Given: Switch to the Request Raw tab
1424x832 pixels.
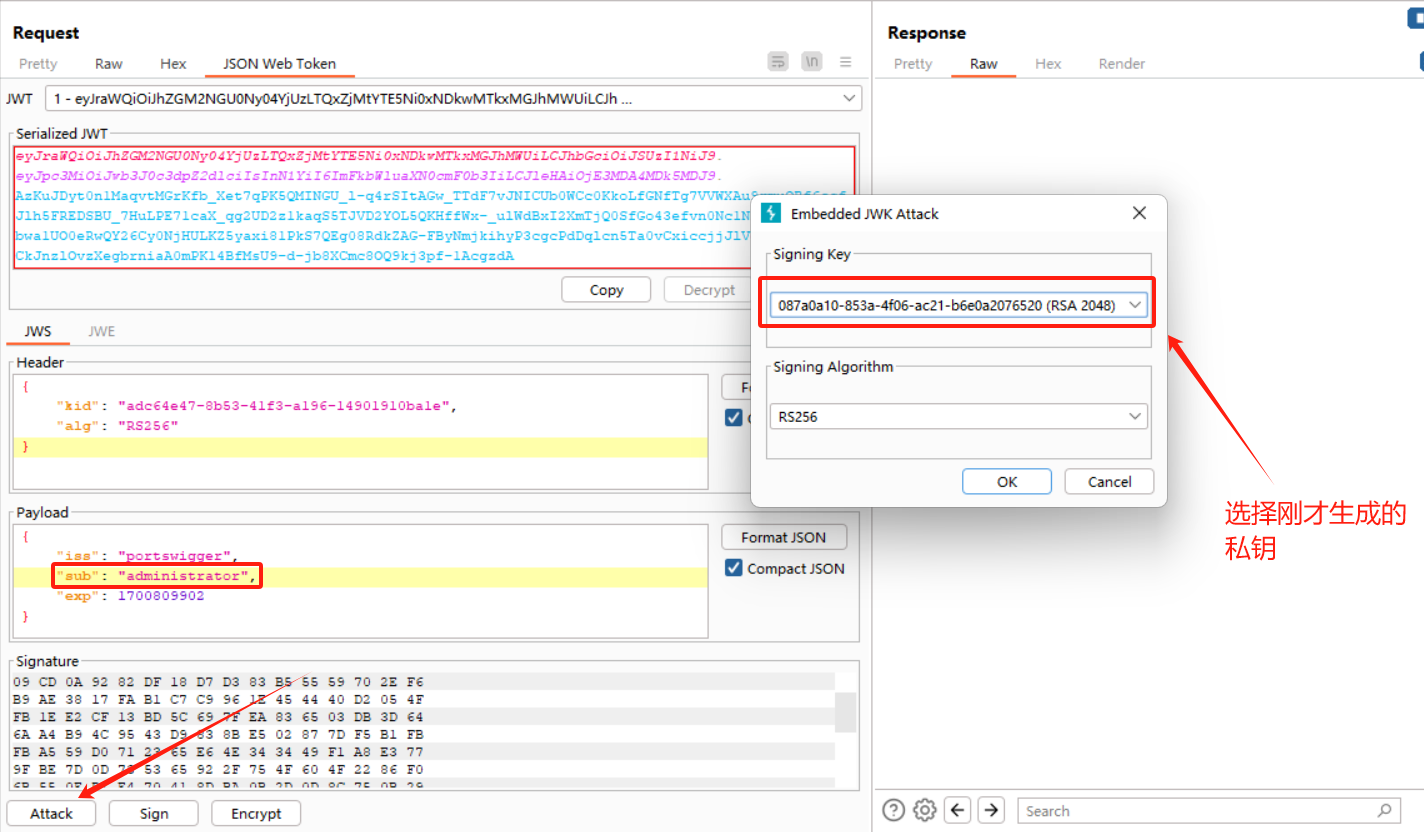Looking at the screenshot, I should click(x=109, y=63).
